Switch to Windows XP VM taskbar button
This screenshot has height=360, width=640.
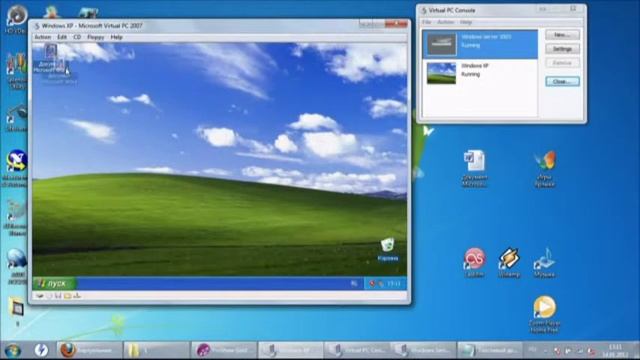[290, 350]
